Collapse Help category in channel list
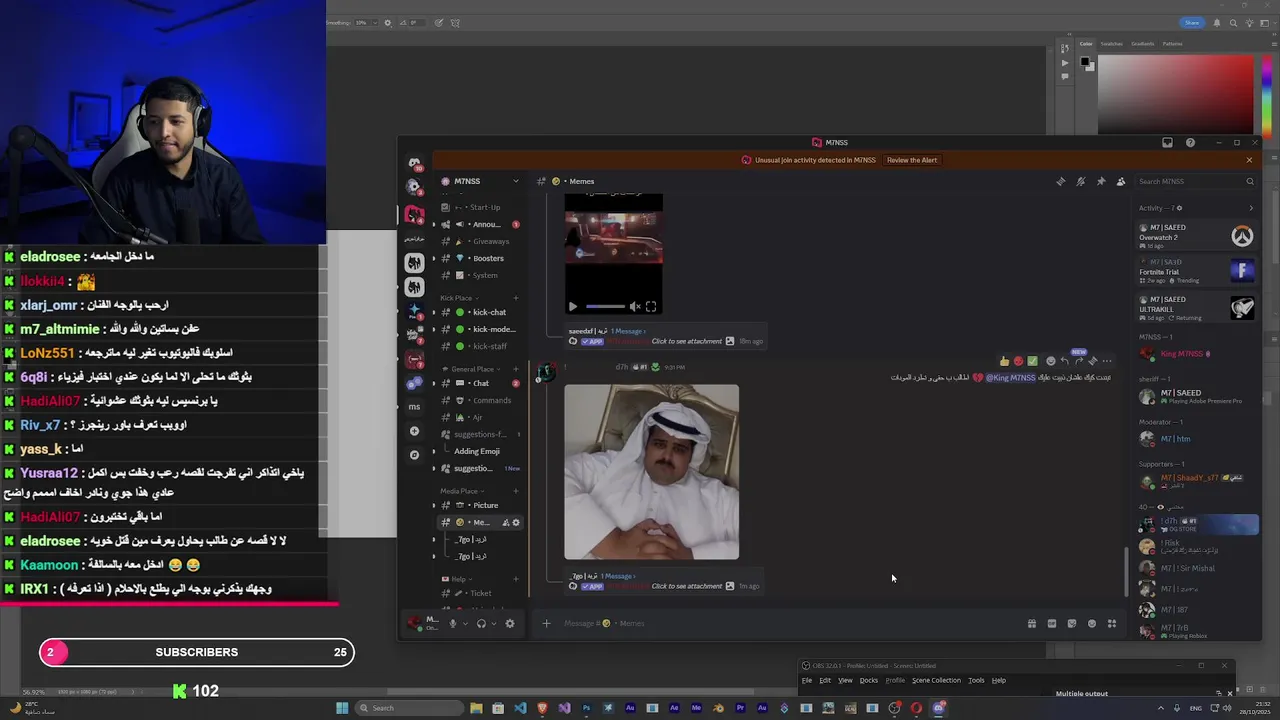Viewport: 1280px width, 720px height. pyautogui.click(x=455, y=579)
